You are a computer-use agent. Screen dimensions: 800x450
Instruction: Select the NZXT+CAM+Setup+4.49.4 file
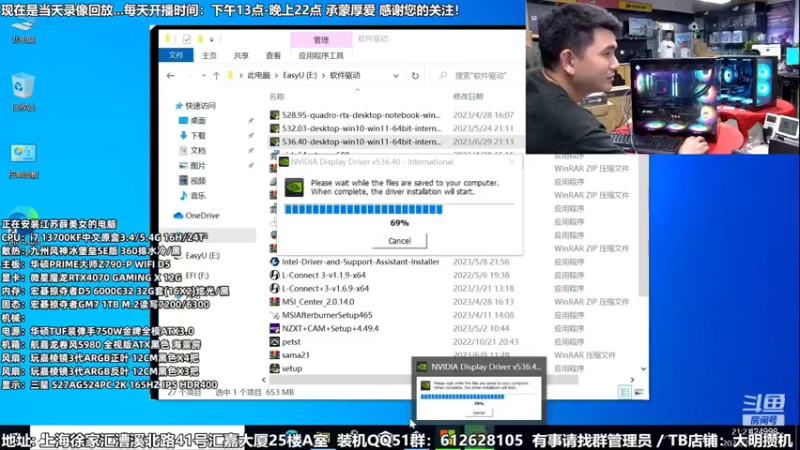pyautogui.click(x=330, y=328)
